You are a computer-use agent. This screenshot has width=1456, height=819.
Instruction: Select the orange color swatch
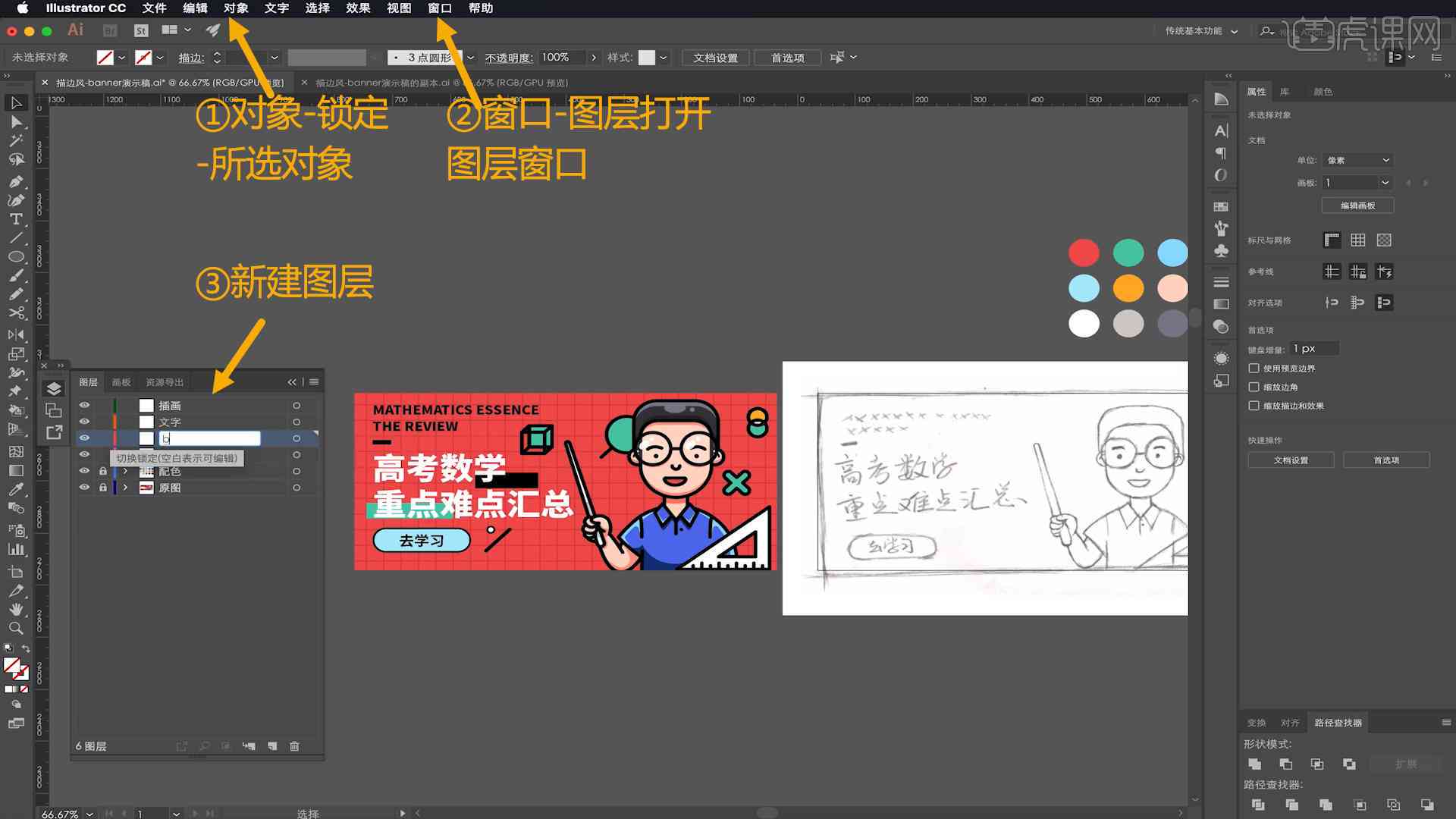pyautogui.click(x=1128, y=288)
